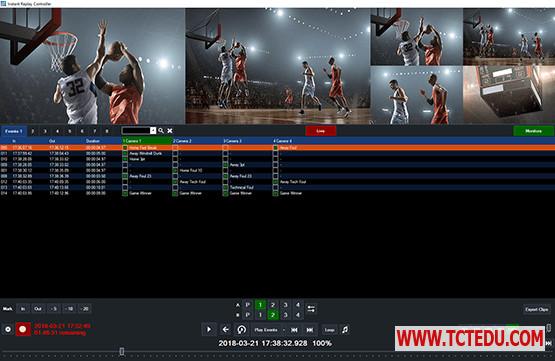Click the Duration column header
Viewport: 555px width, 361px height.
[93, 141]
